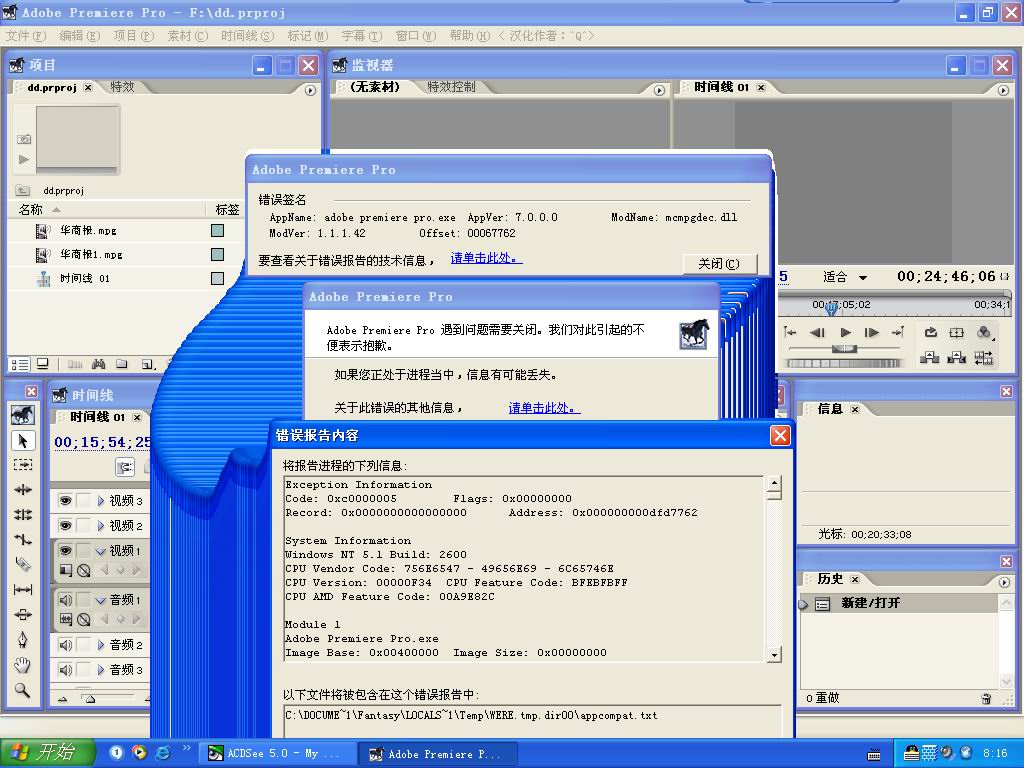
Task: Select the Ripple Edit tool
Action: point(23,489)
